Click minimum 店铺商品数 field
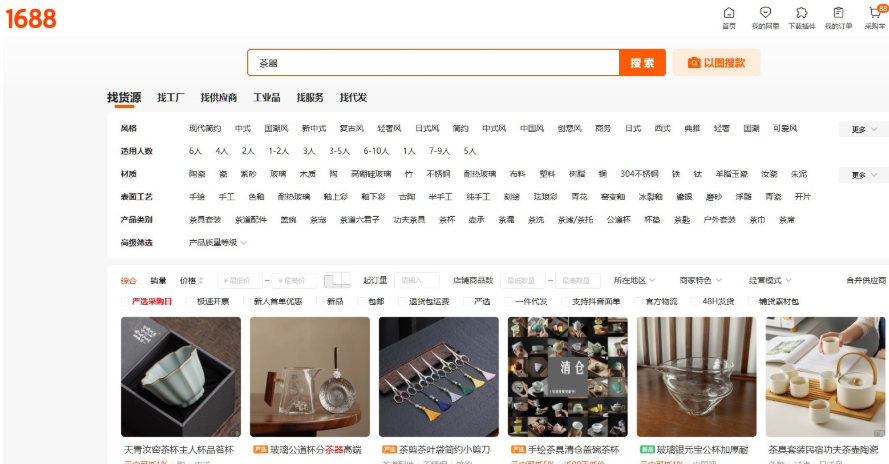This screenshot has width=889, height=464. click(x=523, y=280)
